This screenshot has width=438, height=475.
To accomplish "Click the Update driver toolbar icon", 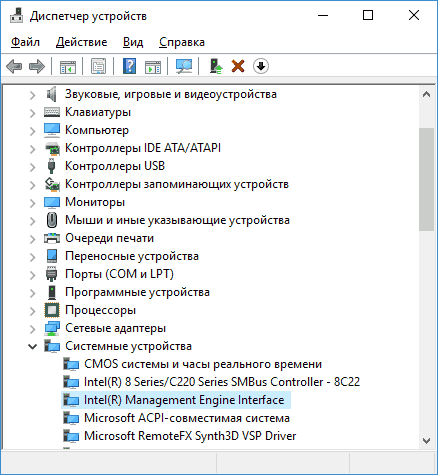I will [216, 66].
